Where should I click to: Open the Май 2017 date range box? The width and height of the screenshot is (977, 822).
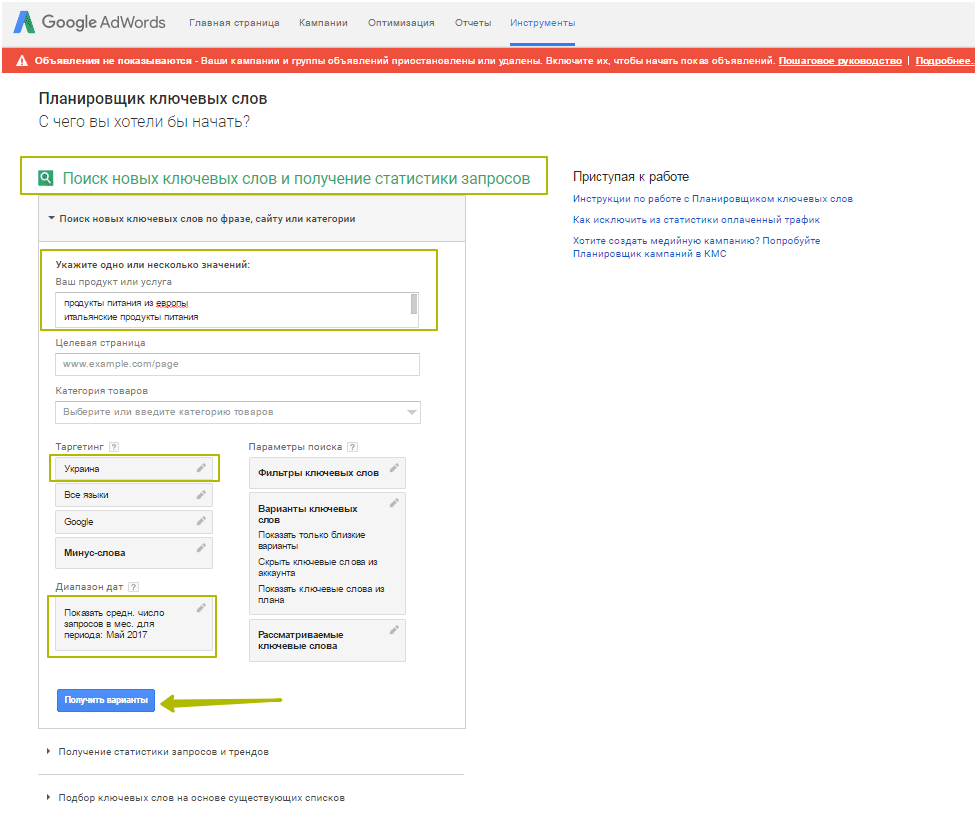134,624
